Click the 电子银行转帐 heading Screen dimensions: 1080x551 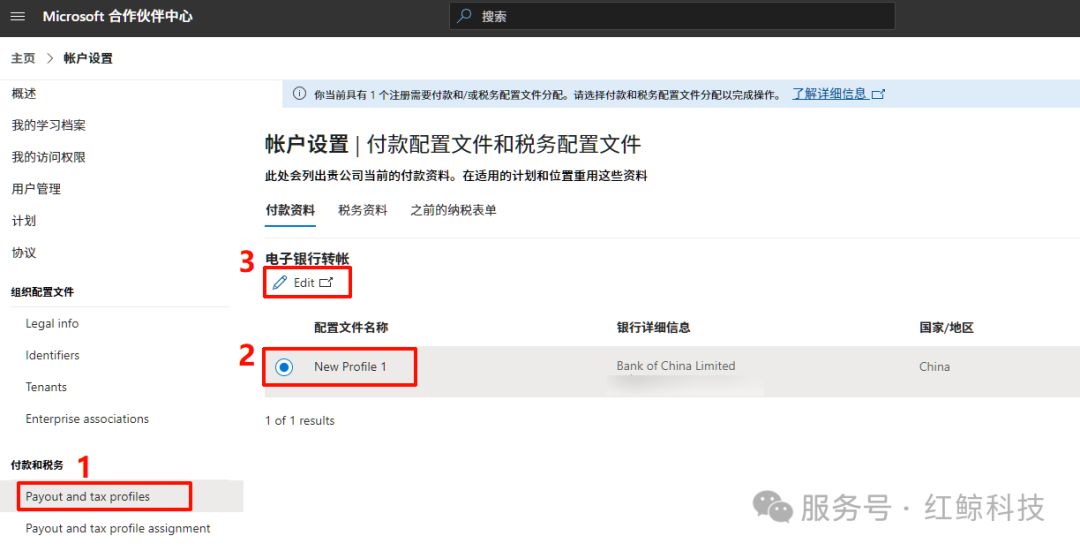click(307, 259)
